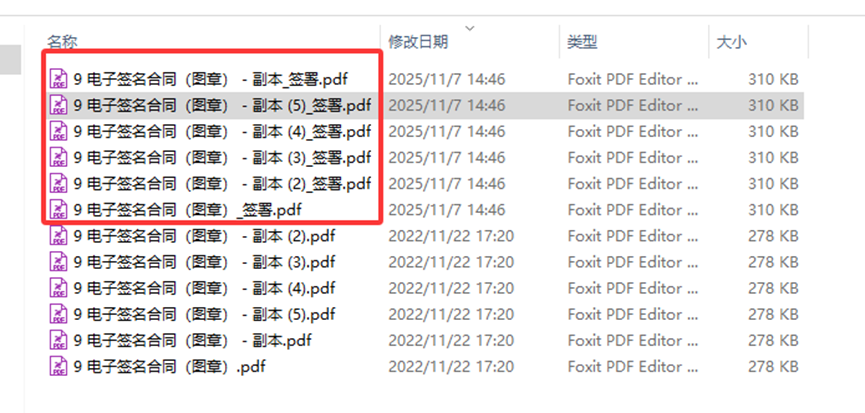Sort files by 大小 column header
This screenshot has height=413, width=865.
pyautogui.click(x=731, y=41)
